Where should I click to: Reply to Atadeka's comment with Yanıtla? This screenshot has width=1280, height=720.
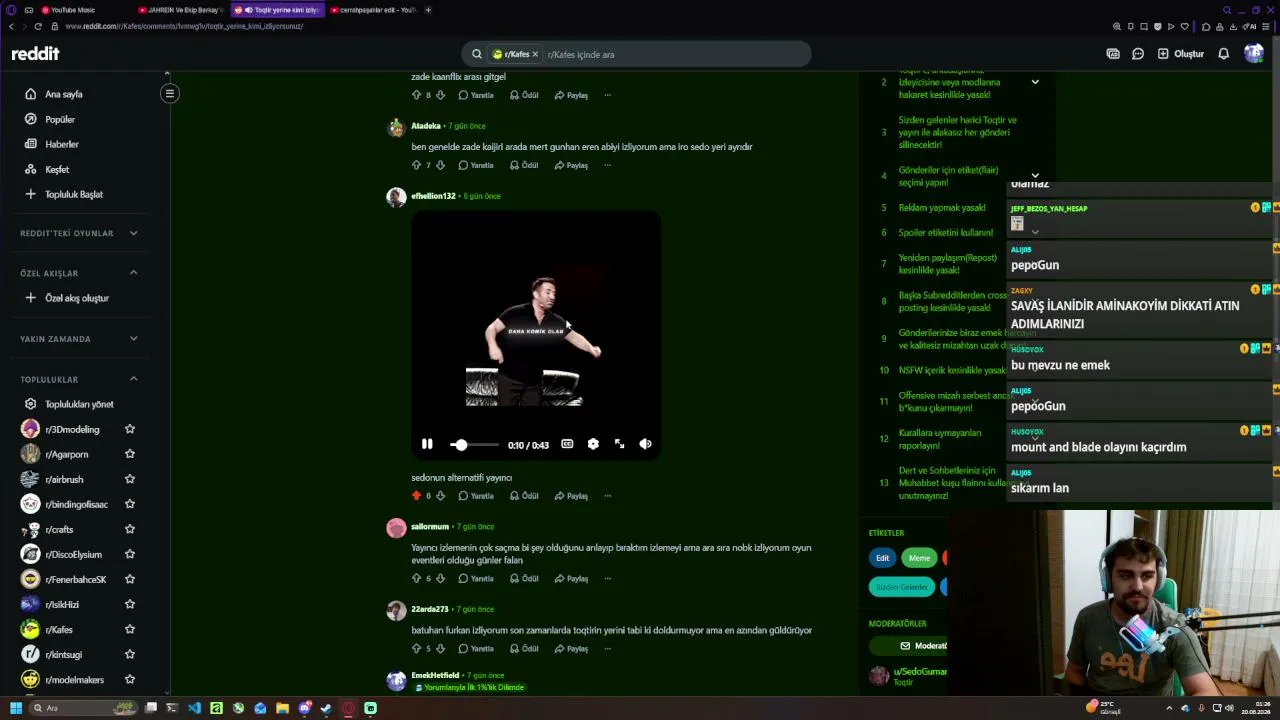pyautogui.click(x=476, y=165)
